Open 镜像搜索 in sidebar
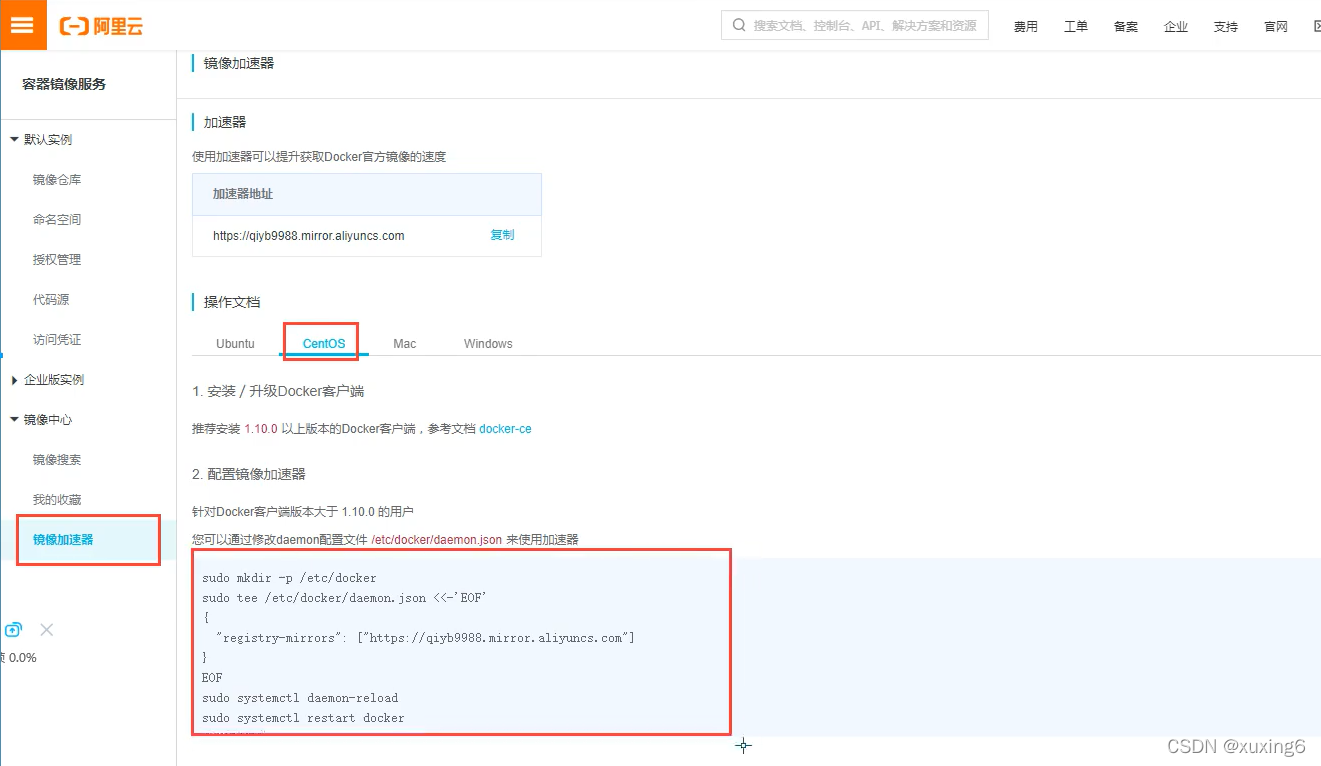This screenshot has width=1321, height=766. point(57,460)
